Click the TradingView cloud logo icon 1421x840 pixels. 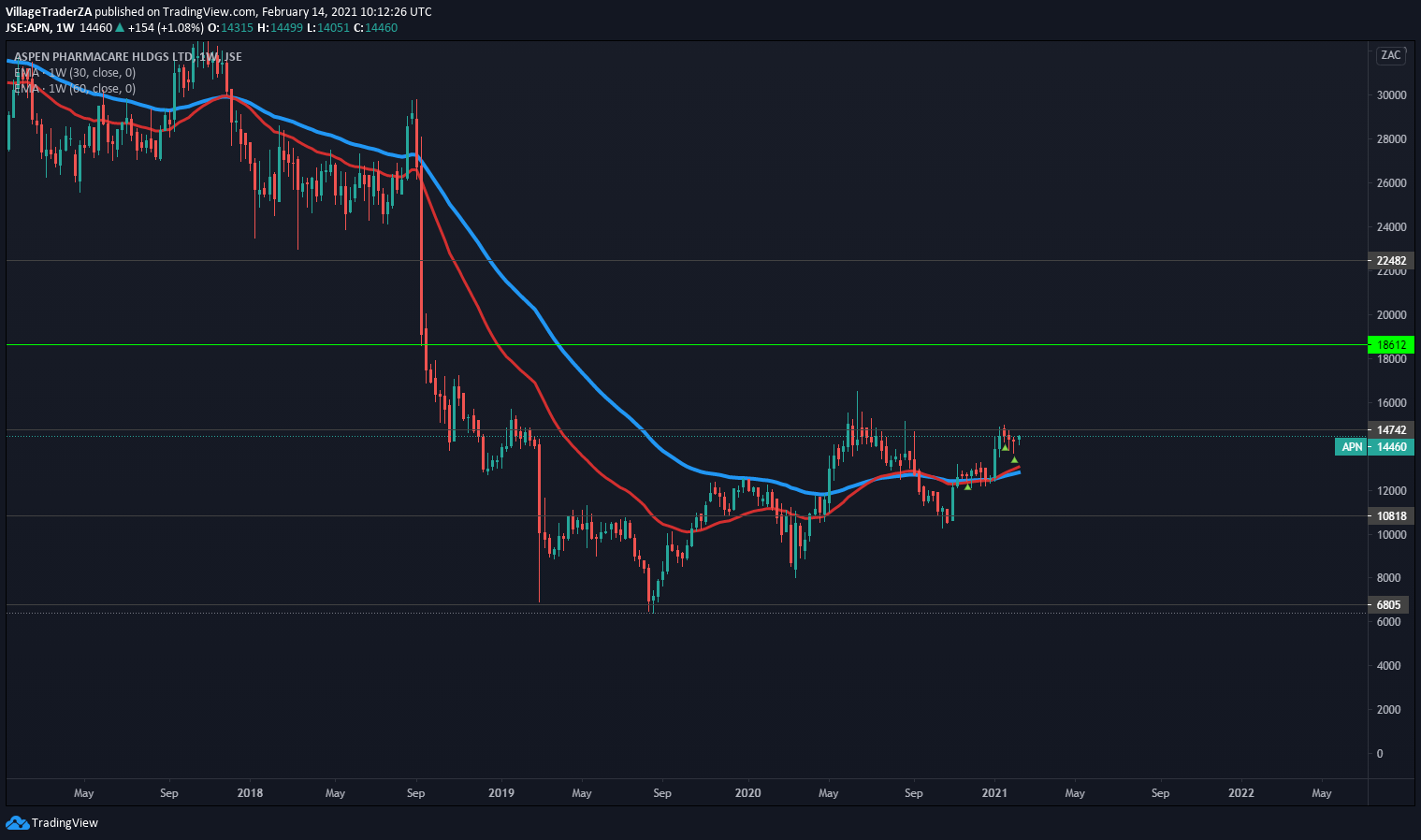(x=17, y=822)
